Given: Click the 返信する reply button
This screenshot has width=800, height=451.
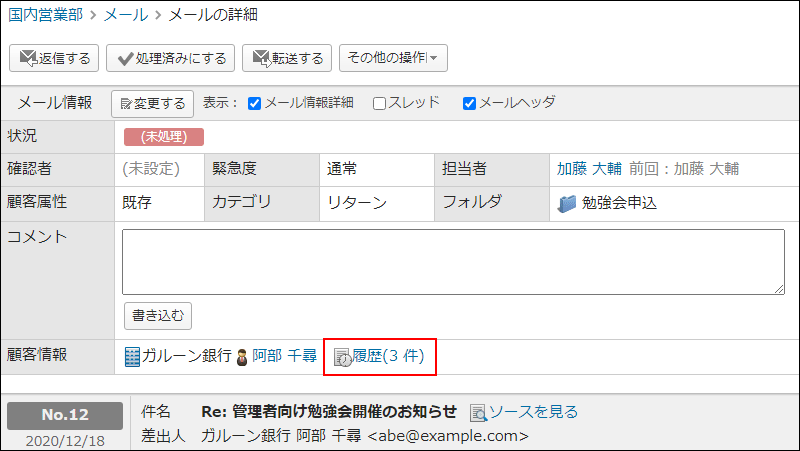Looking at the screenshot, I should point(54,58).
